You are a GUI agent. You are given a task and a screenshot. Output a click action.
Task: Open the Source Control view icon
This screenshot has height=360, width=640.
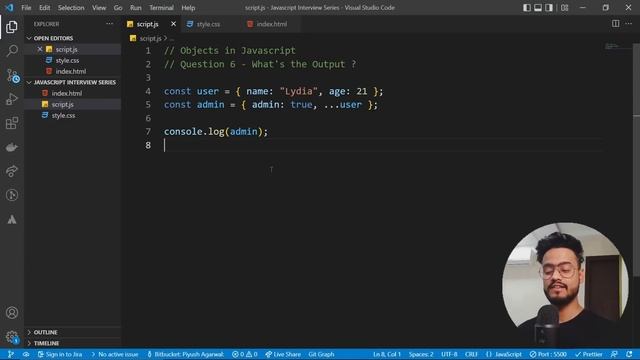click(x=13, y=76)
